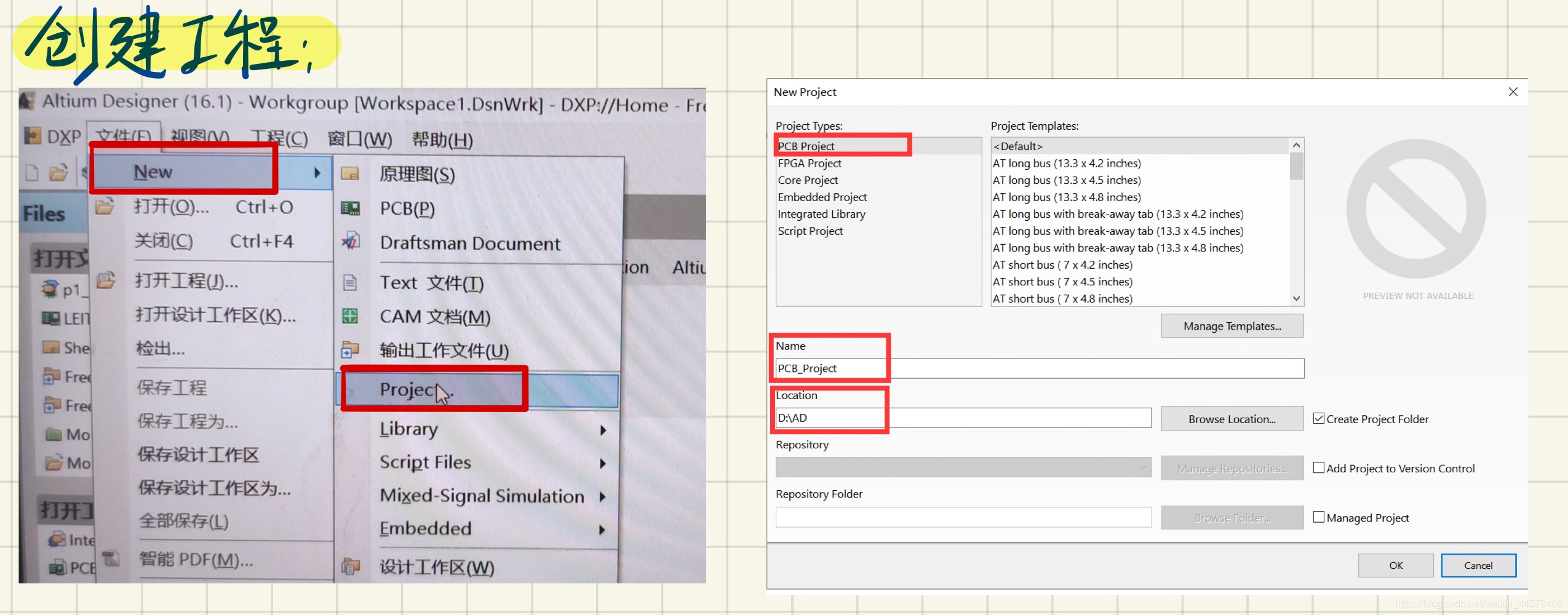Toggle the Managed Project checkbox

coord(1319,517)
